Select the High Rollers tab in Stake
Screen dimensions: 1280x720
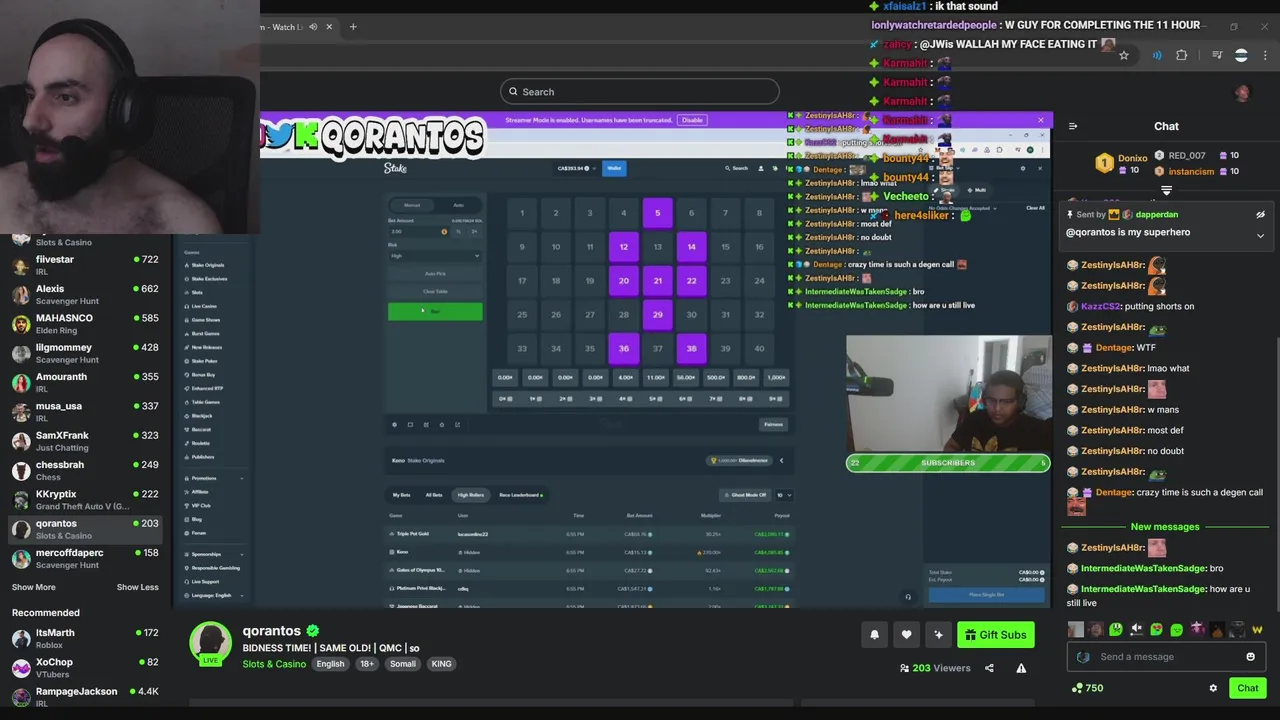coord(470,495)
